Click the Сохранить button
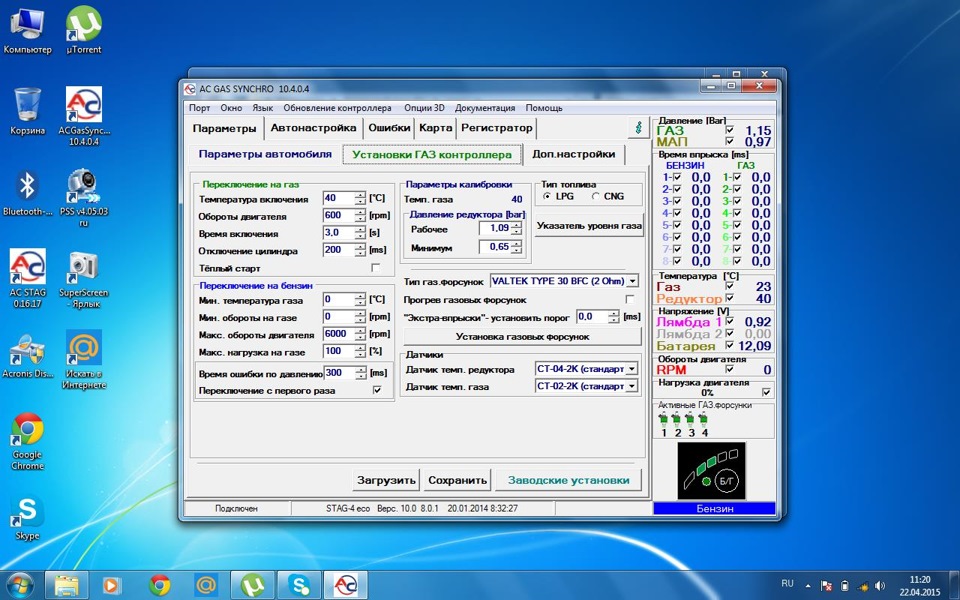 [x=457, y=480]
